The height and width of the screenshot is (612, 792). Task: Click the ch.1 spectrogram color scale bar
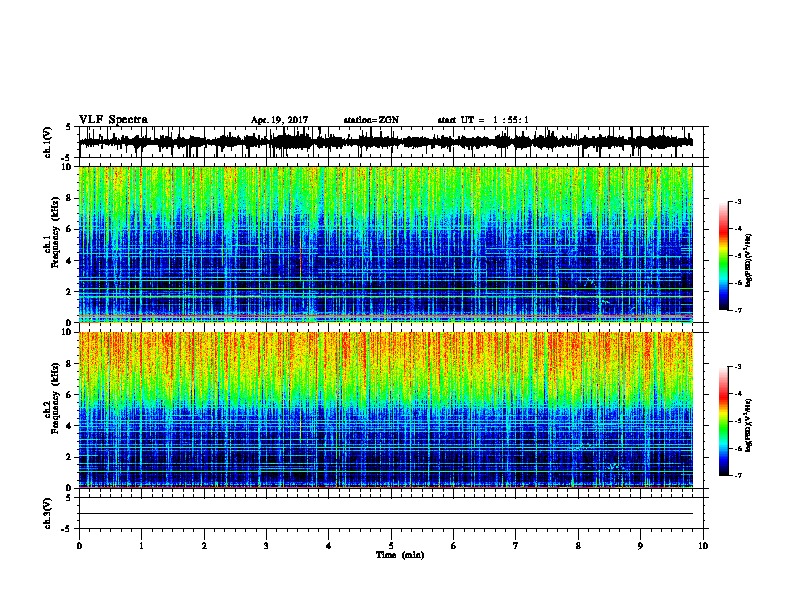[724, 256]
